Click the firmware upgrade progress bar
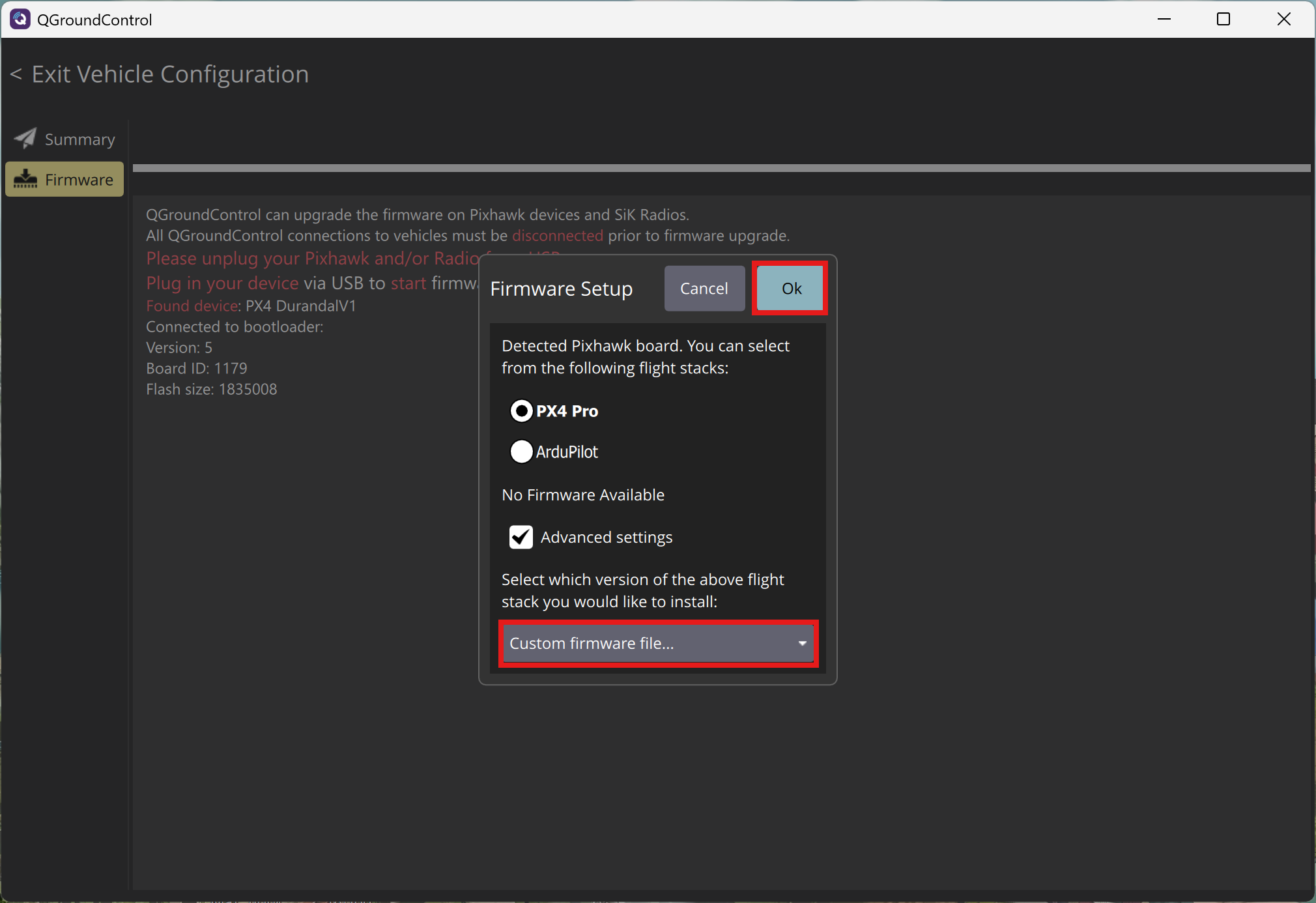 721,168
